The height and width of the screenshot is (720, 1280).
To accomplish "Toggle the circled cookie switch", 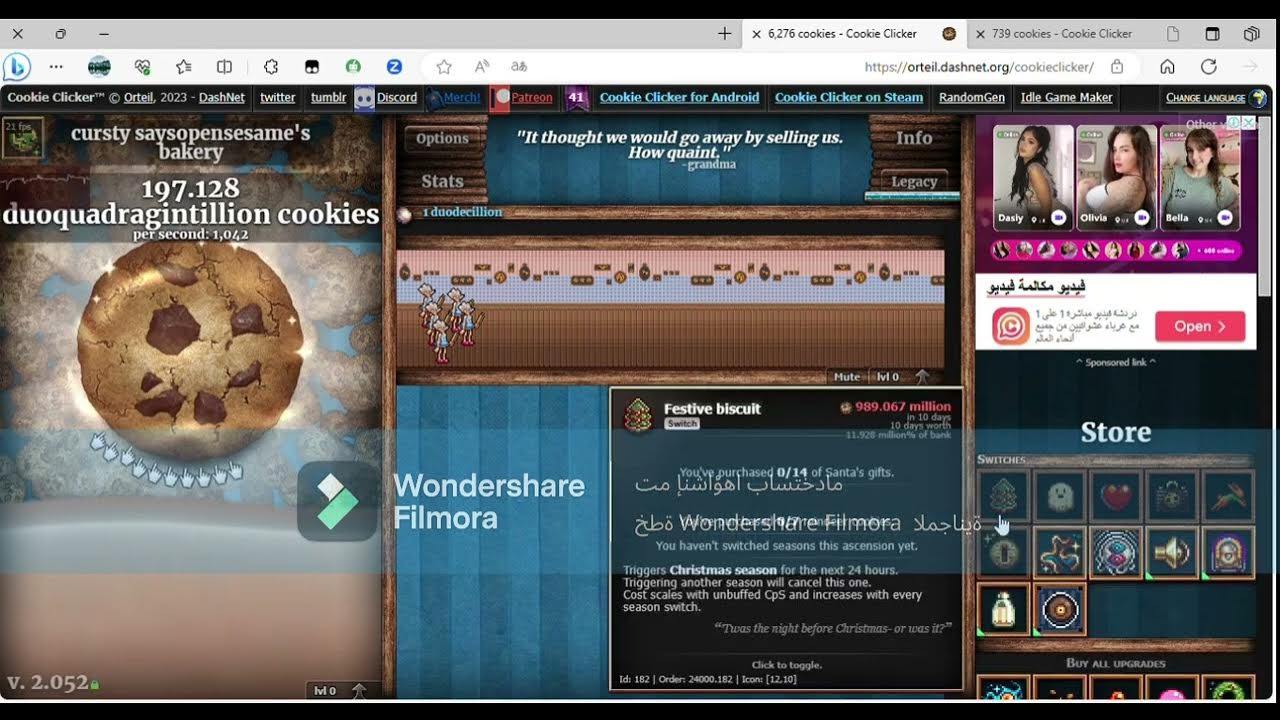I will (1059, 610).
